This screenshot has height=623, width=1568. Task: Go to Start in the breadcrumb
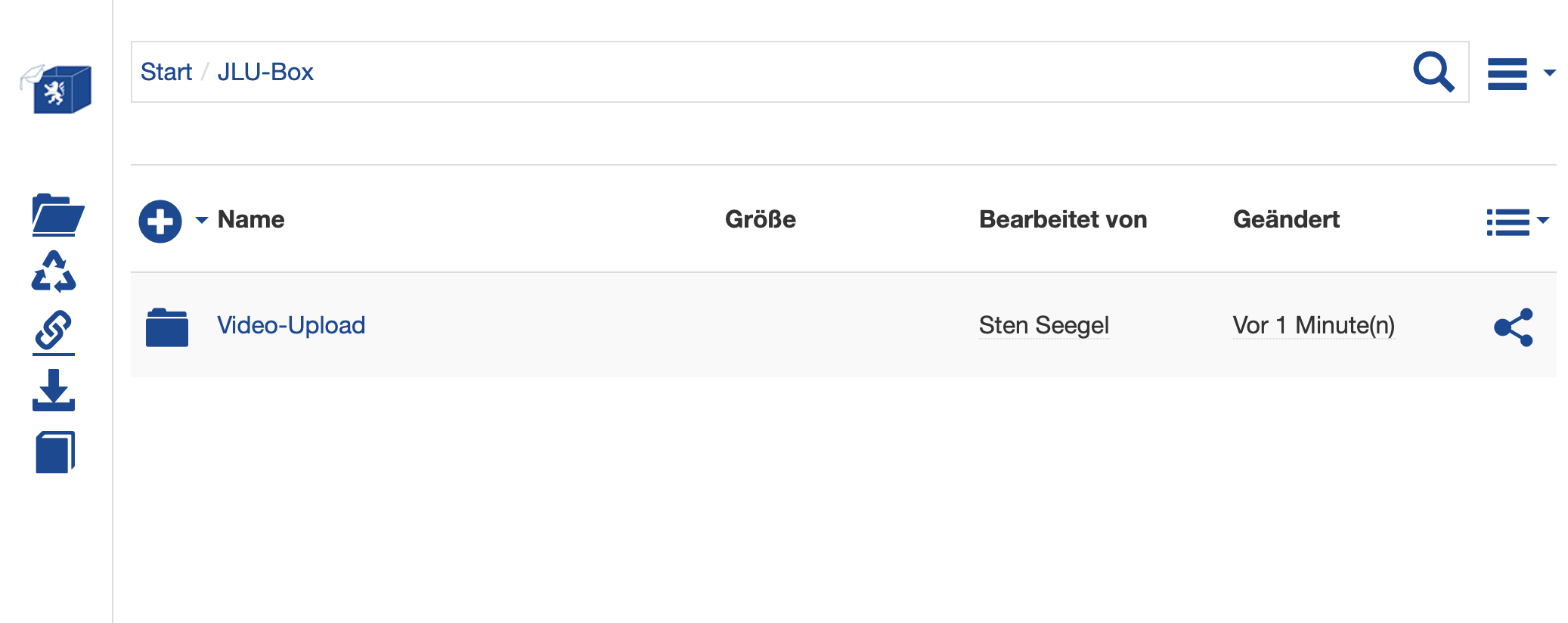tap(166, 72)
